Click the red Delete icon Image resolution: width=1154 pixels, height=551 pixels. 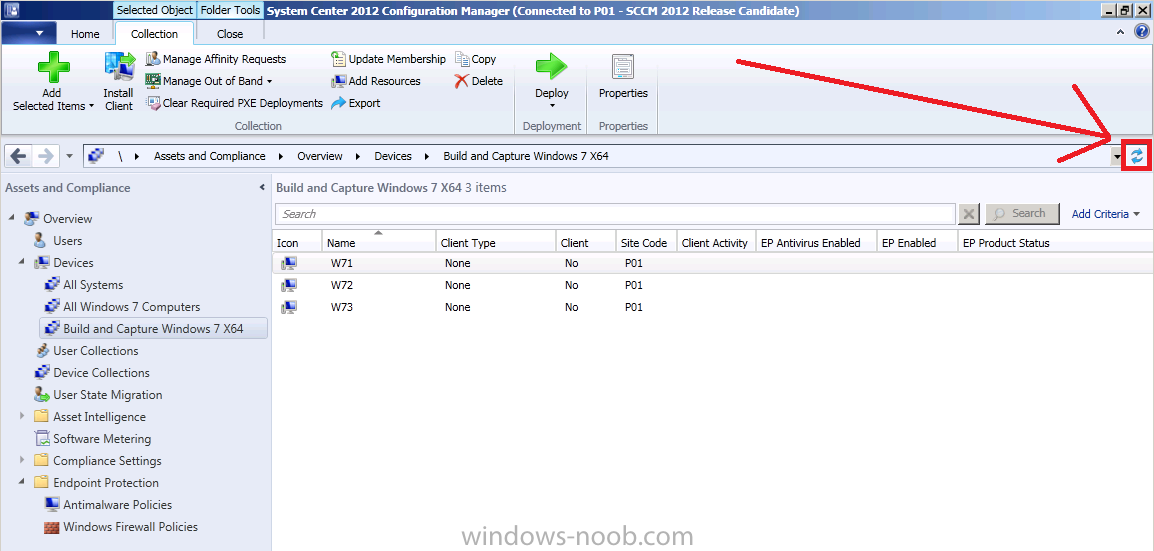click(461, 81)
